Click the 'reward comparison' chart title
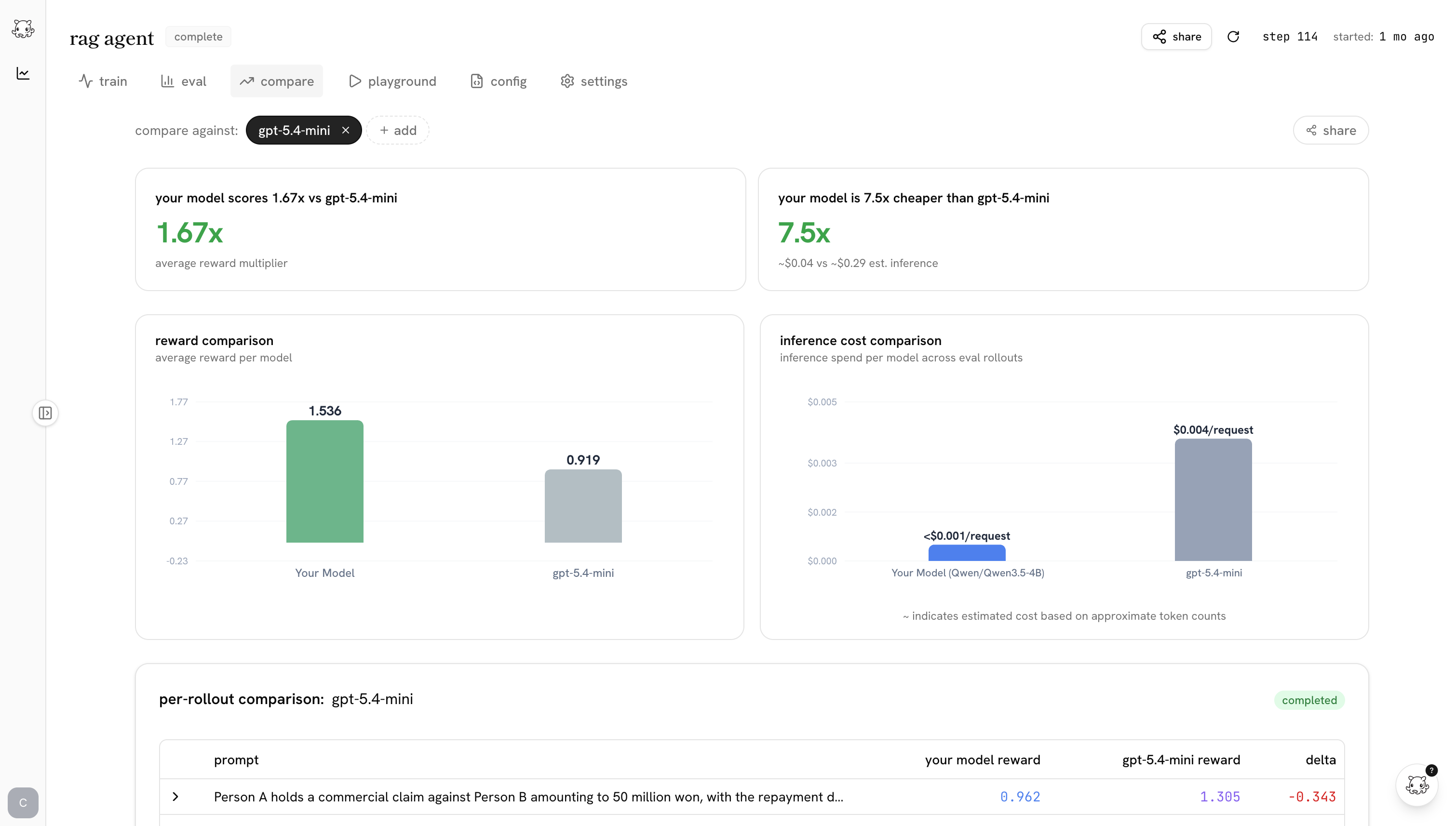The height and width of the screenshot is (826, 1456). [215, 340]
